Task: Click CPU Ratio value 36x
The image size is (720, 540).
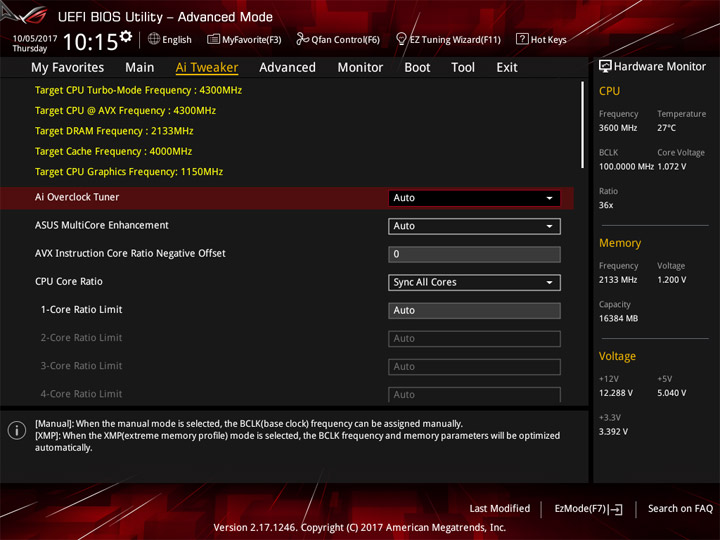Action: point(606,205)
